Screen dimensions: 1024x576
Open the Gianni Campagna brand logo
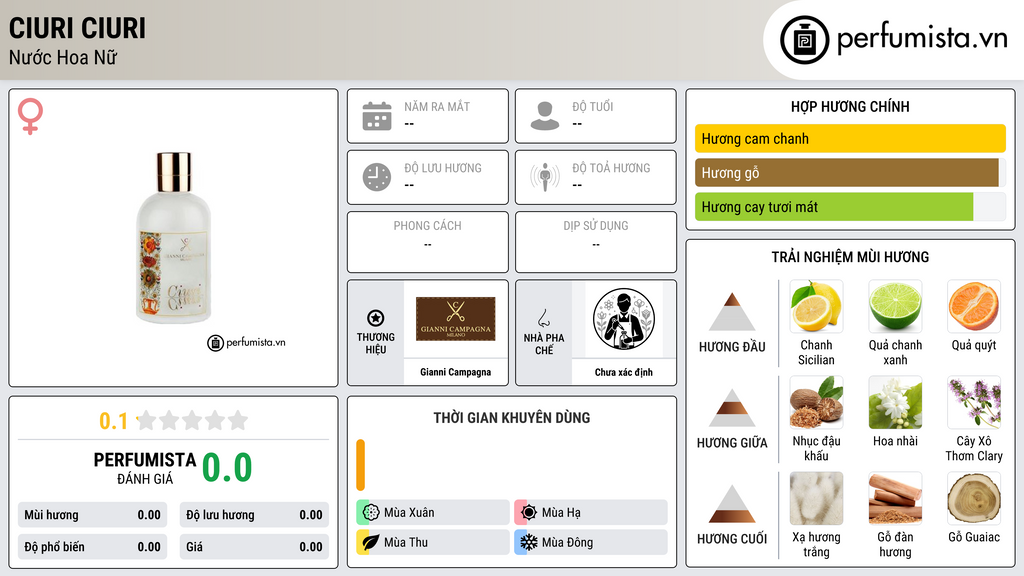[455, 319]
